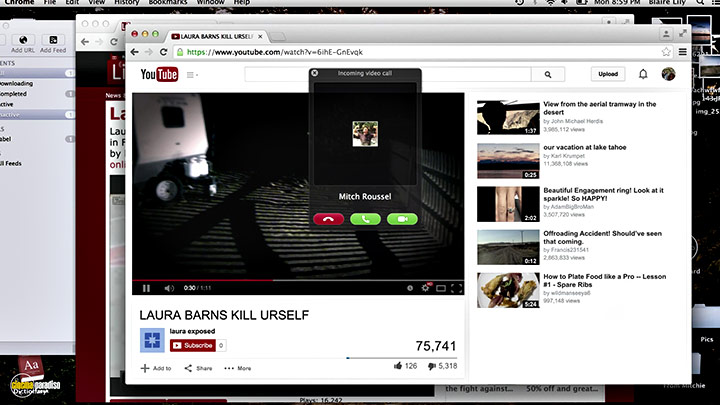Answer call with green audio phone button
Screen dimensions: 720x405
click(x=365, y=219)
